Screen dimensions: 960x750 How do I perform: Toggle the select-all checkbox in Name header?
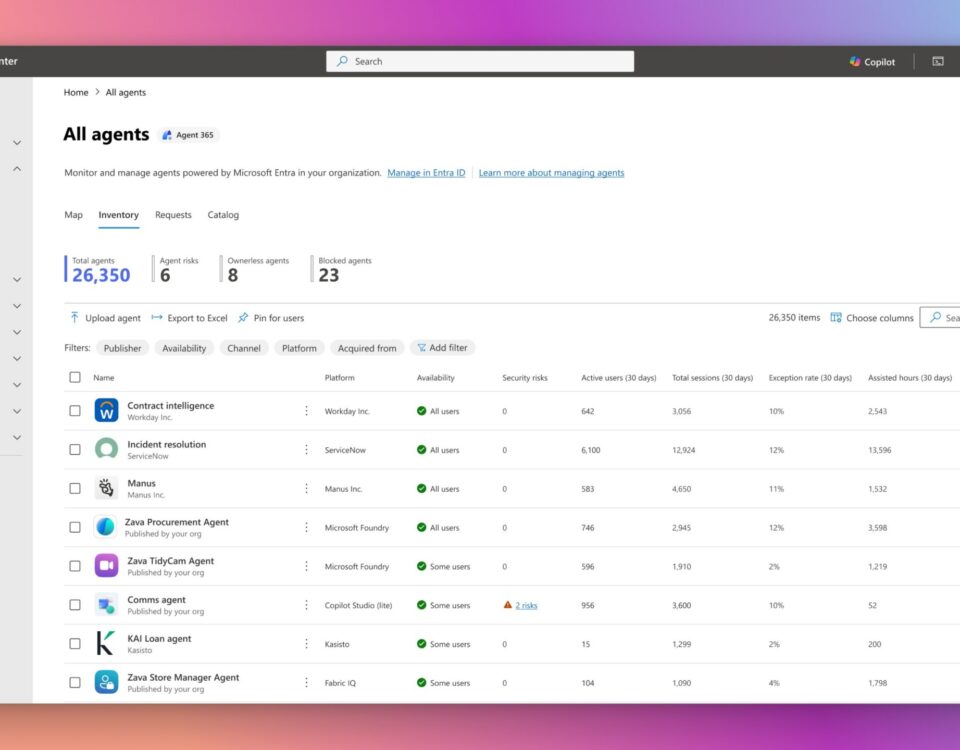point(75,378)
